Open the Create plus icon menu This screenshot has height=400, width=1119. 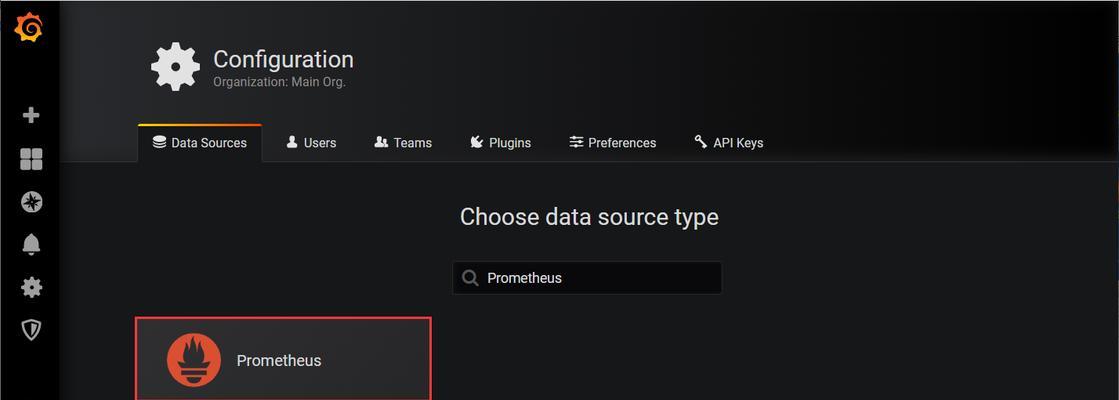click(31, 115)
